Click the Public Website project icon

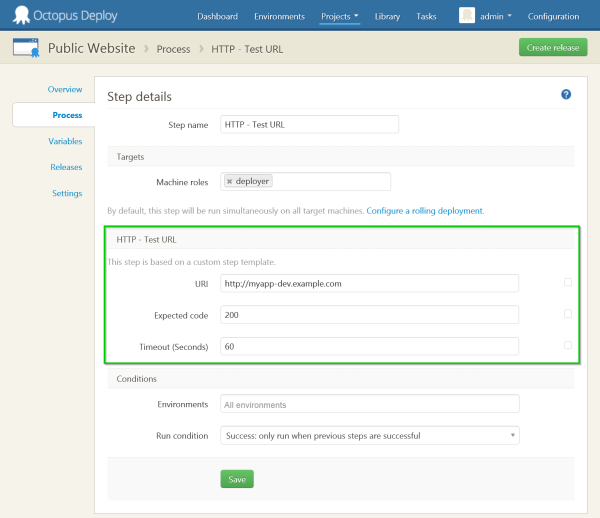click(25, 48)
